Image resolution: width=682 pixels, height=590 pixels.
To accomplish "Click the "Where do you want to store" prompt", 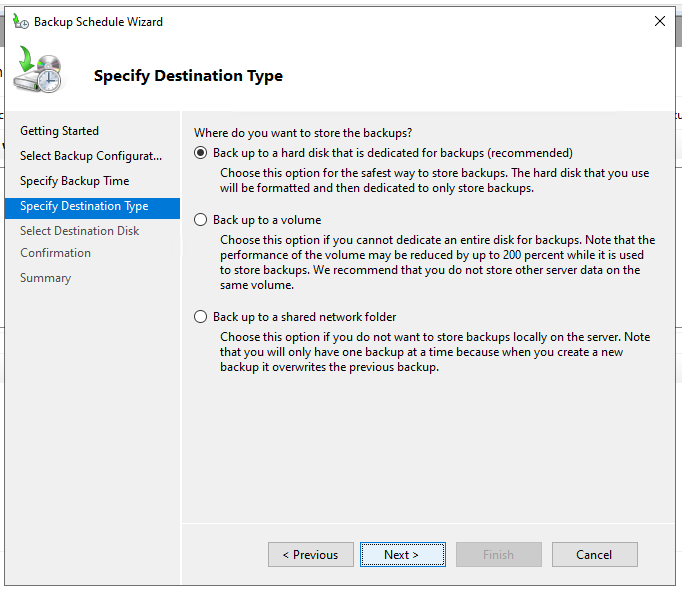I will point(303,132).
